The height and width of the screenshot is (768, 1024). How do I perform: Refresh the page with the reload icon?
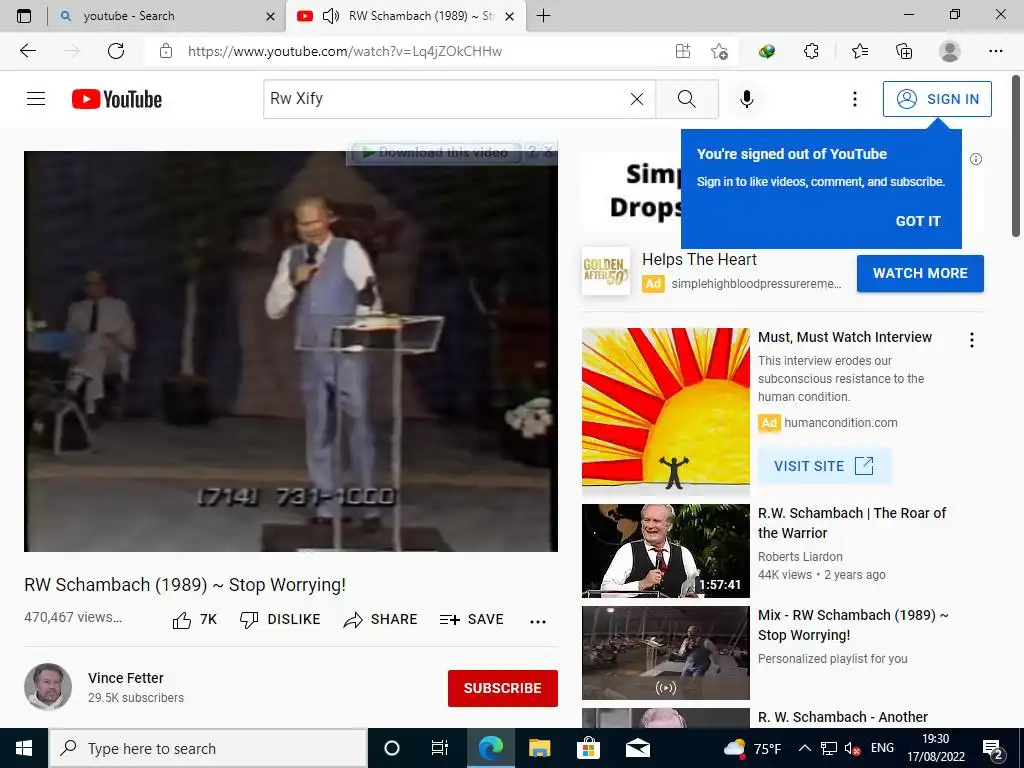coord(116,51)
